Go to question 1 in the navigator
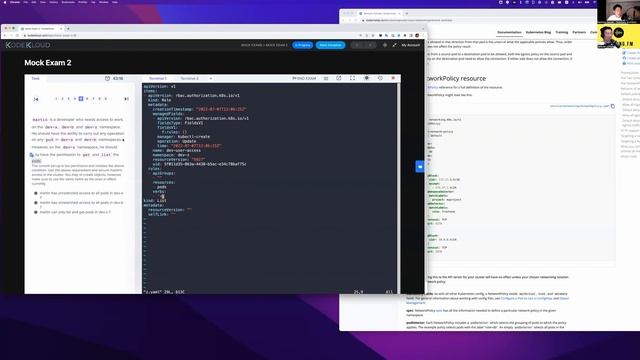 (56, 98)
